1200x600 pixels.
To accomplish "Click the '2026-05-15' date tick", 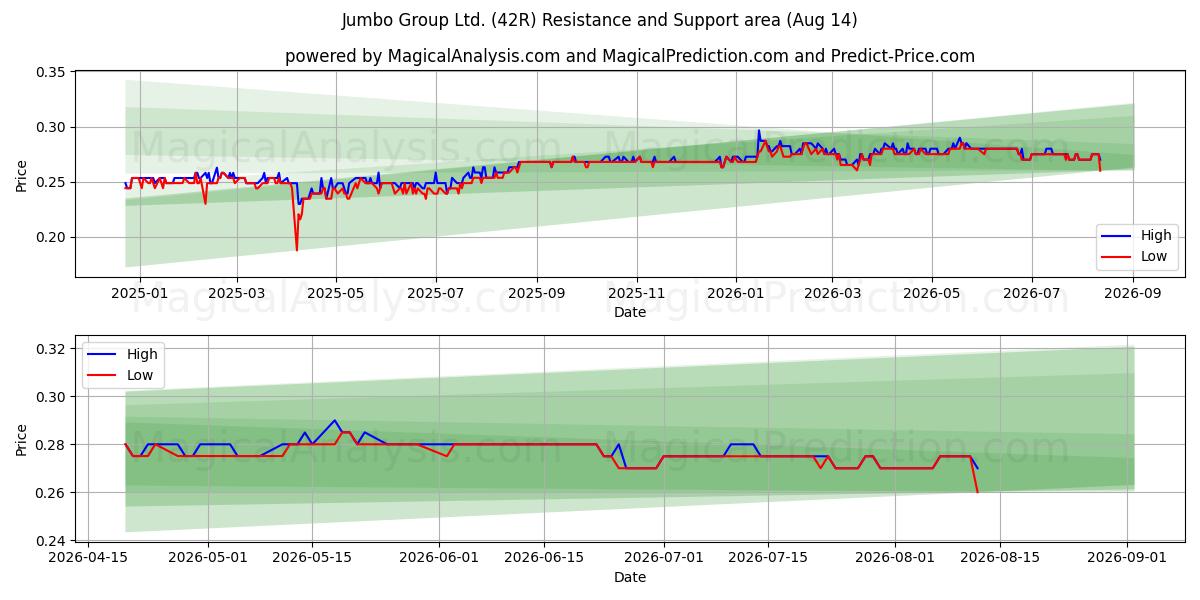I will pos(312,558).
